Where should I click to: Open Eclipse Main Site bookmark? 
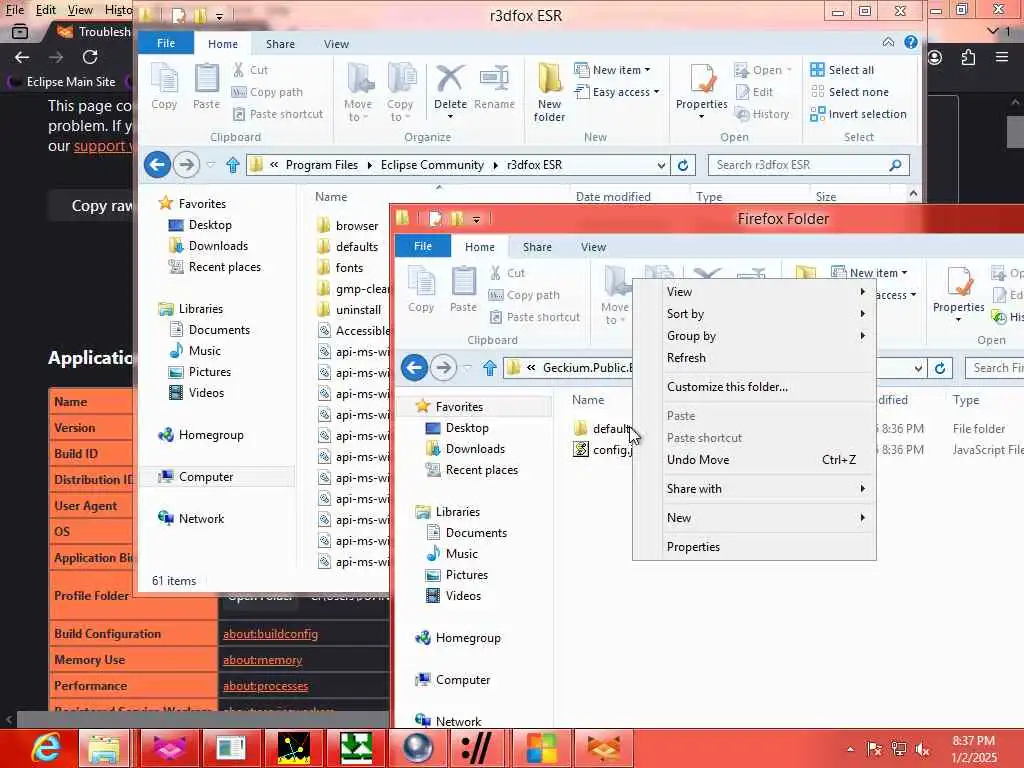[62, 82]
